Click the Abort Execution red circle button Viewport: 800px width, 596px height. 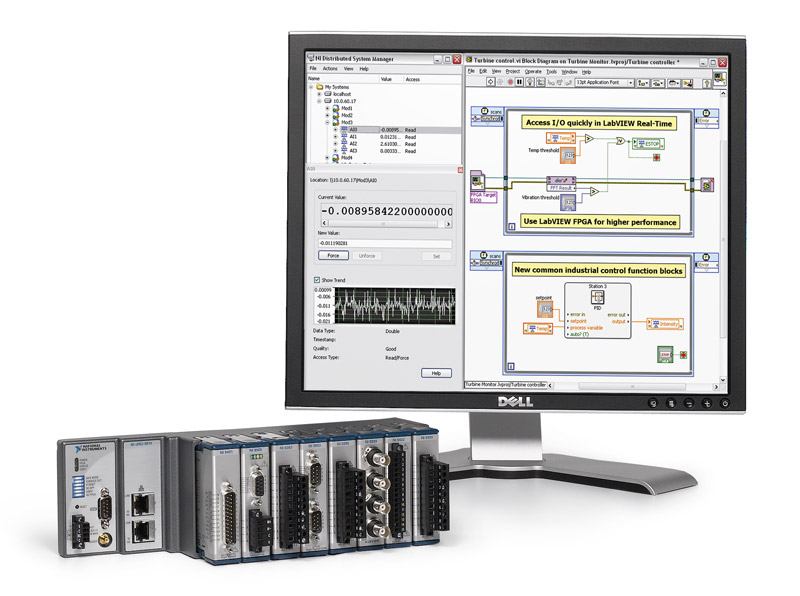tap(510, 82)
